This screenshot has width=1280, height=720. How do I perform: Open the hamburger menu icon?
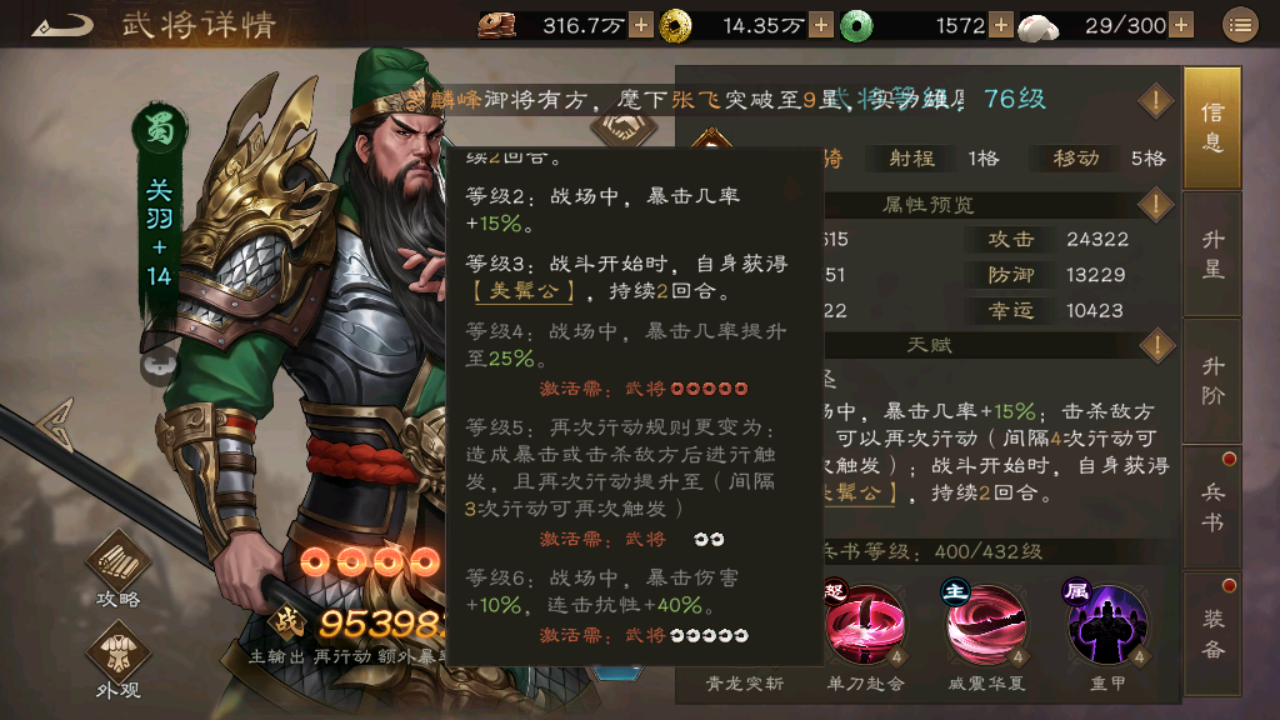pyautogui.click(x=1240, y=25)
